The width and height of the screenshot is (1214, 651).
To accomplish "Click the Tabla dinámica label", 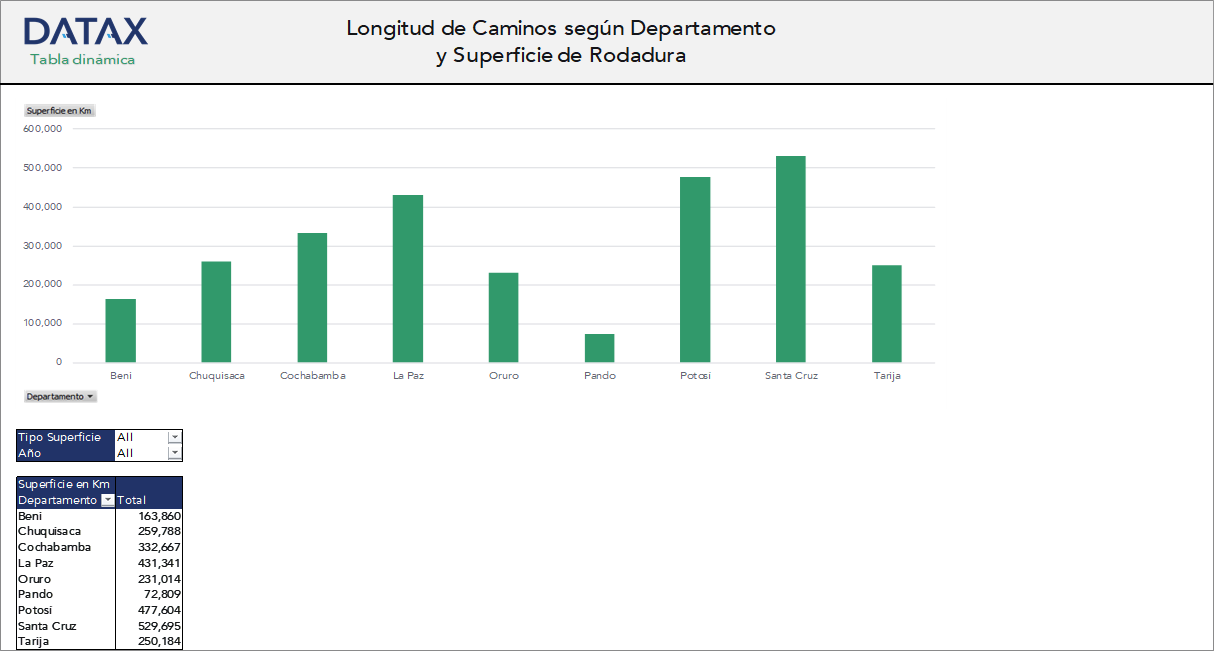I will coord(84,60).
